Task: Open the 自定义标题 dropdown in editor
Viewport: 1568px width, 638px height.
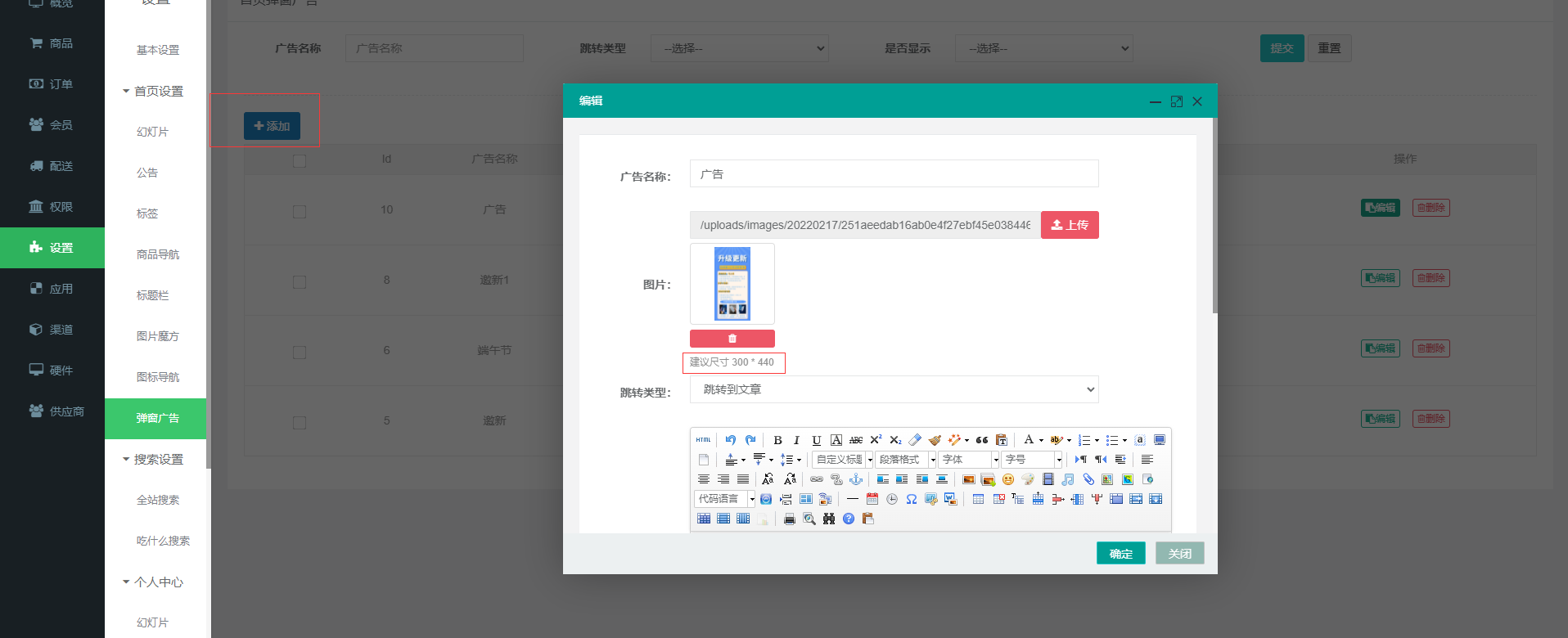Action: (x=843, y=460)
